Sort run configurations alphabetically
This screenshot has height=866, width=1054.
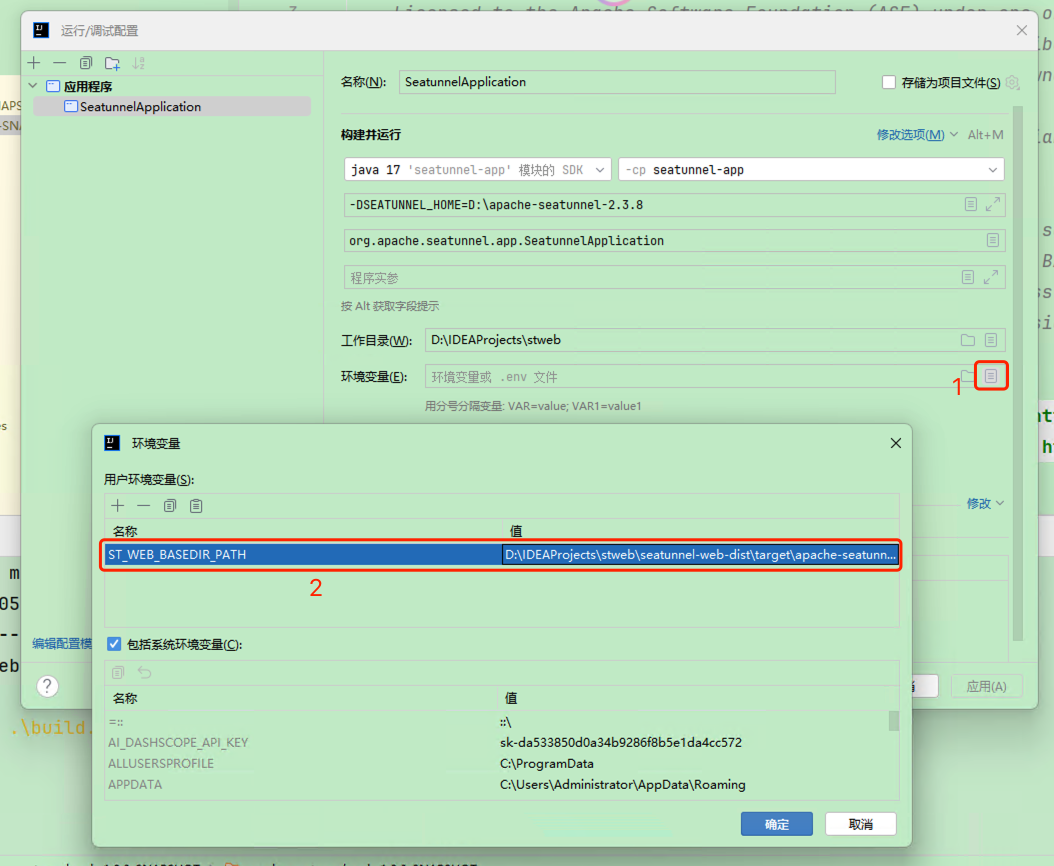pyautogui.click(x=138, y=63)
